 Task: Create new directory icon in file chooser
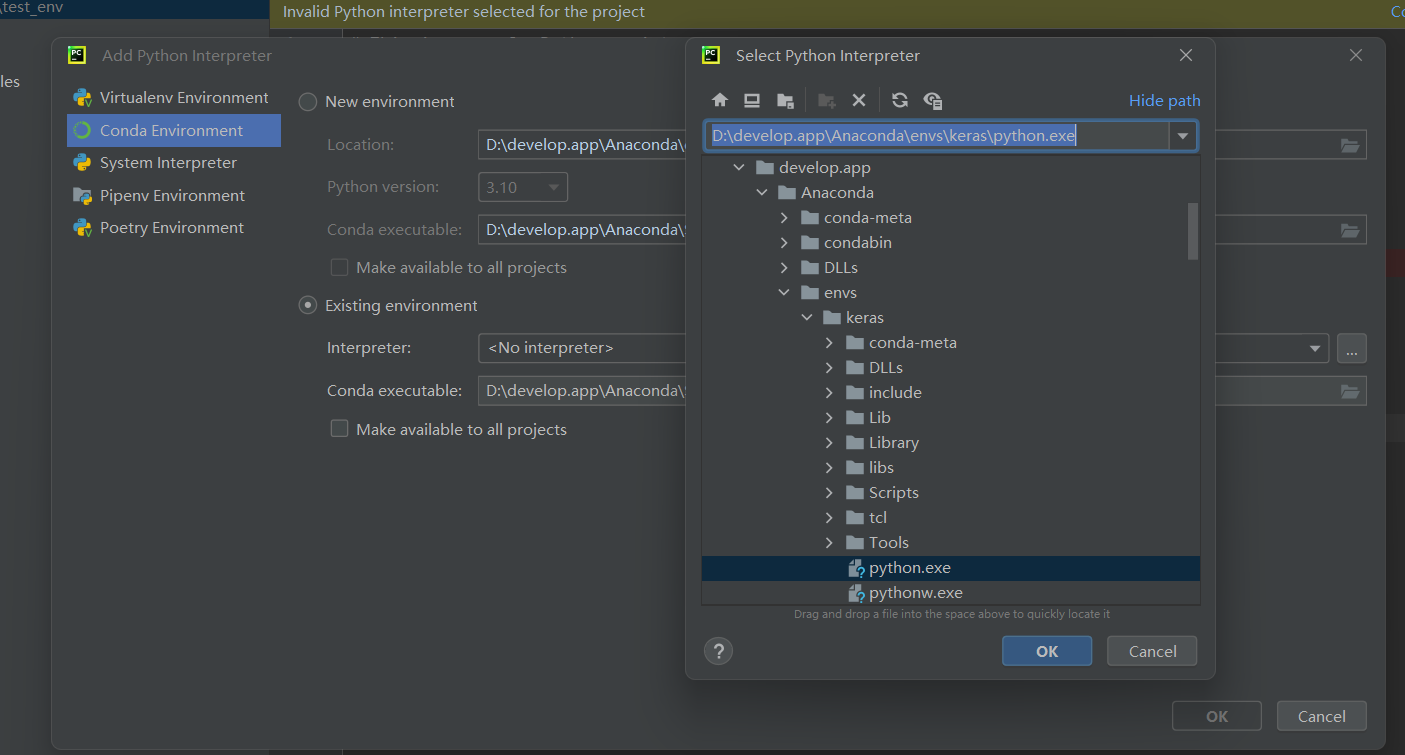[x=826, y=100]
